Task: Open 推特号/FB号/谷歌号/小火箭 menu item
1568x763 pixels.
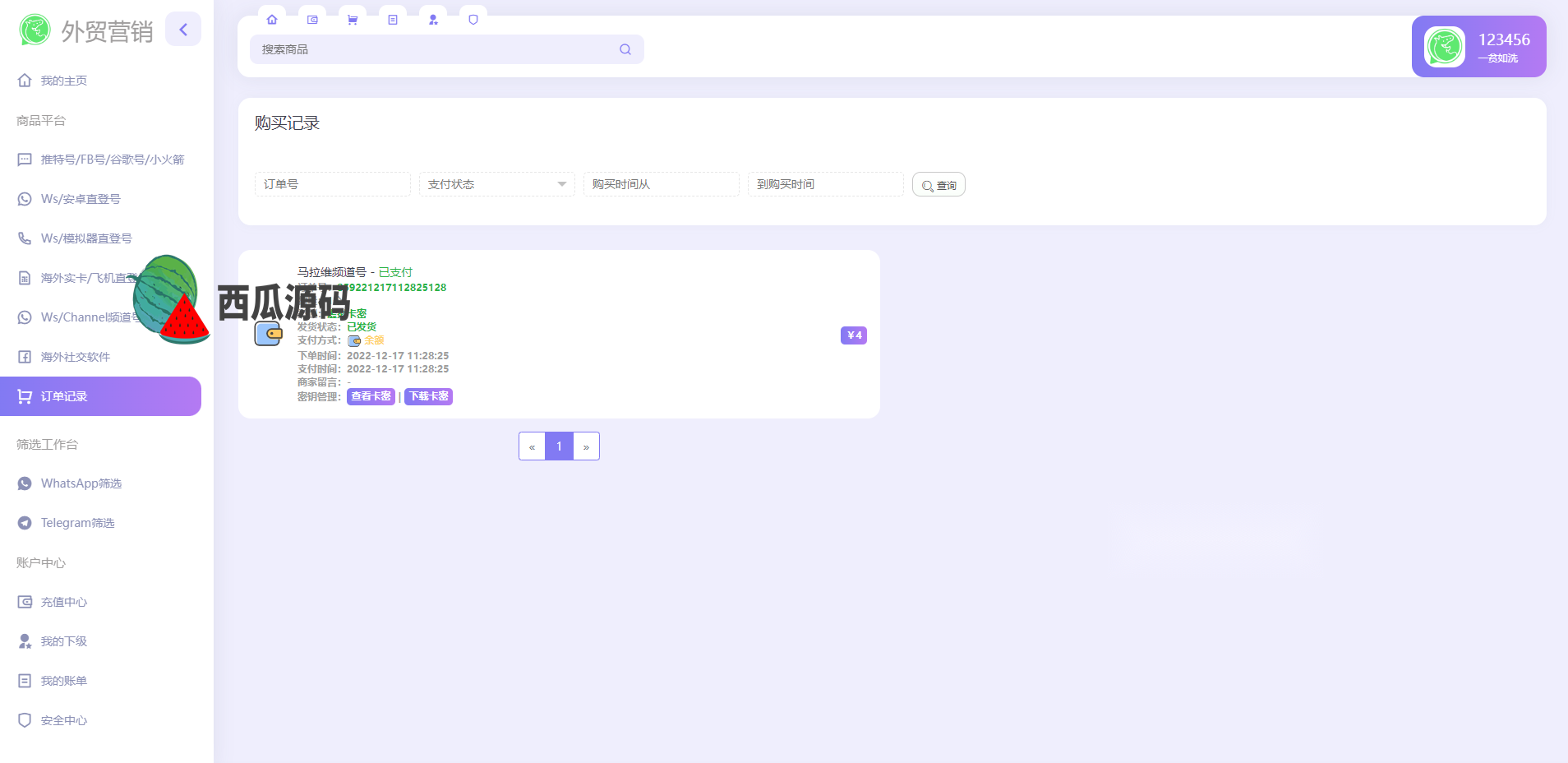Action: coord(100,160)
